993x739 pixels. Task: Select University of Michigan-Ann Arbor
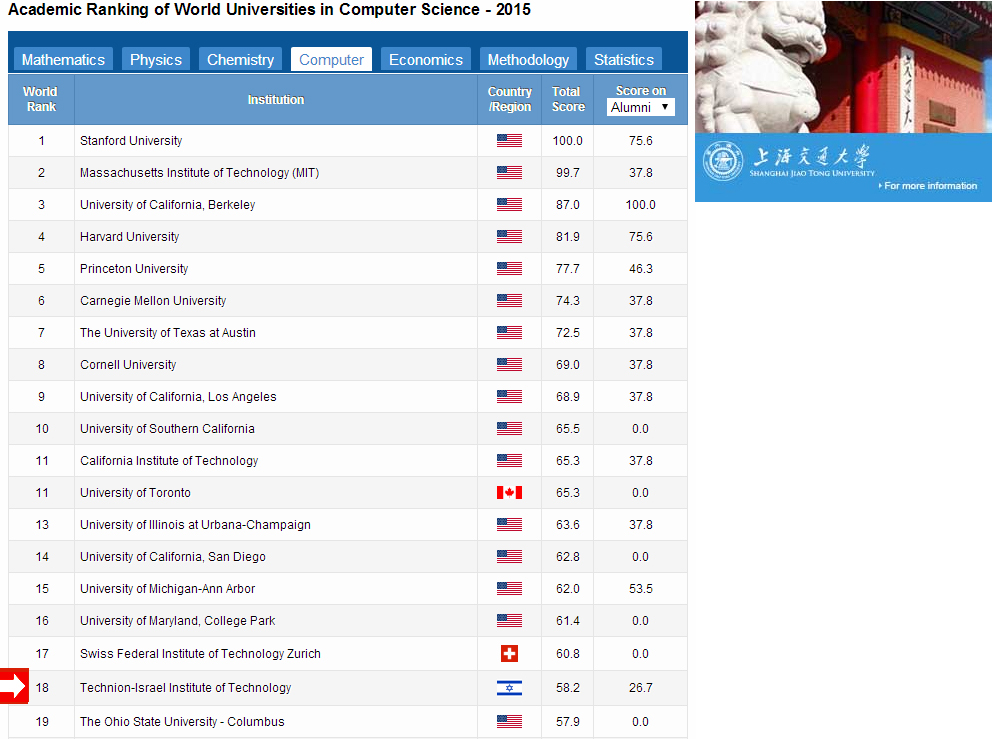(x=167, y=588)
